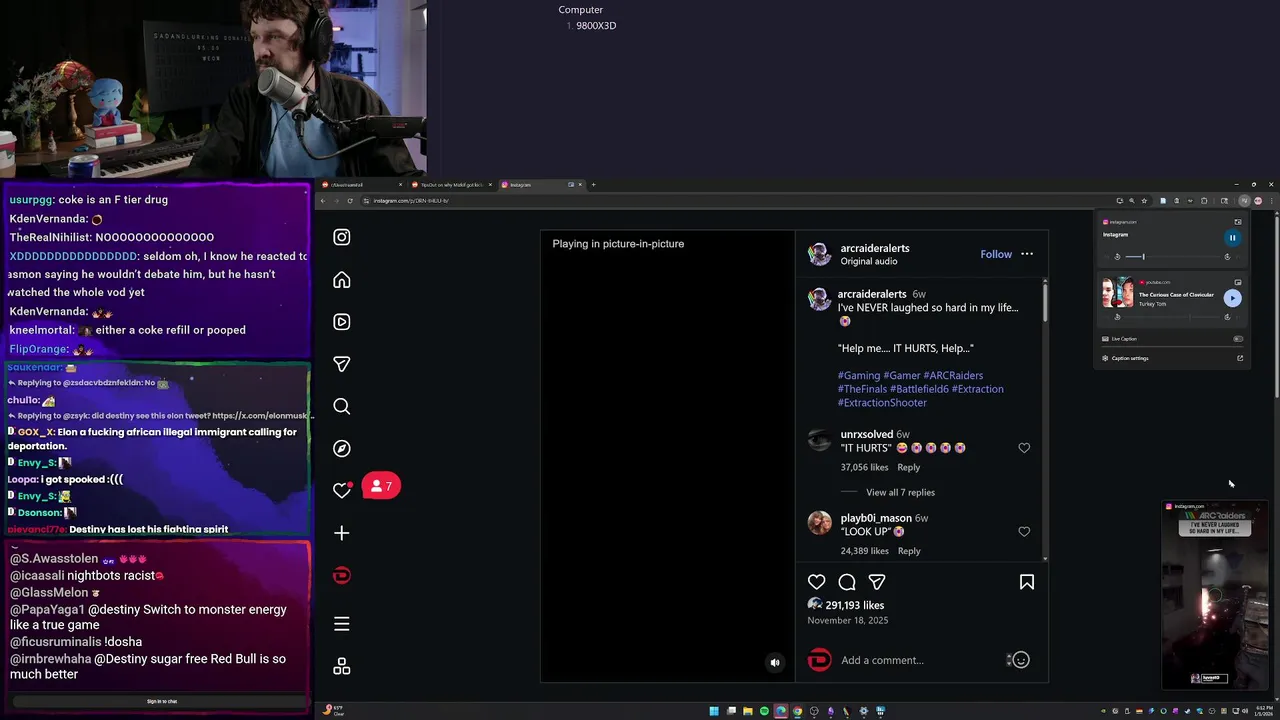Click the picture-in-picture video thumbnail
The height and width of the screenshot is (720, 1280).
pyautogui.click(x=1215, y=596)
